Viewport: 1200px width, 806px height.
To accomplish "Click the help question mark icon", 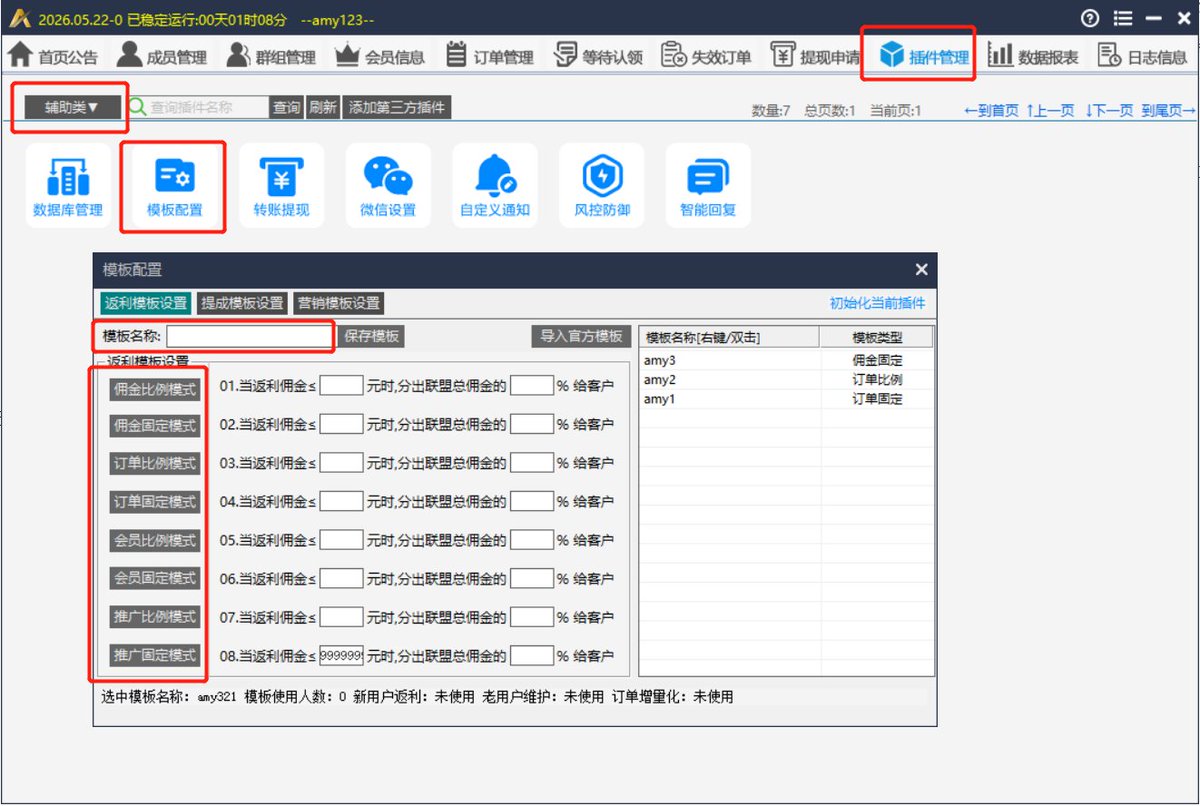I will click(1090, 18).
